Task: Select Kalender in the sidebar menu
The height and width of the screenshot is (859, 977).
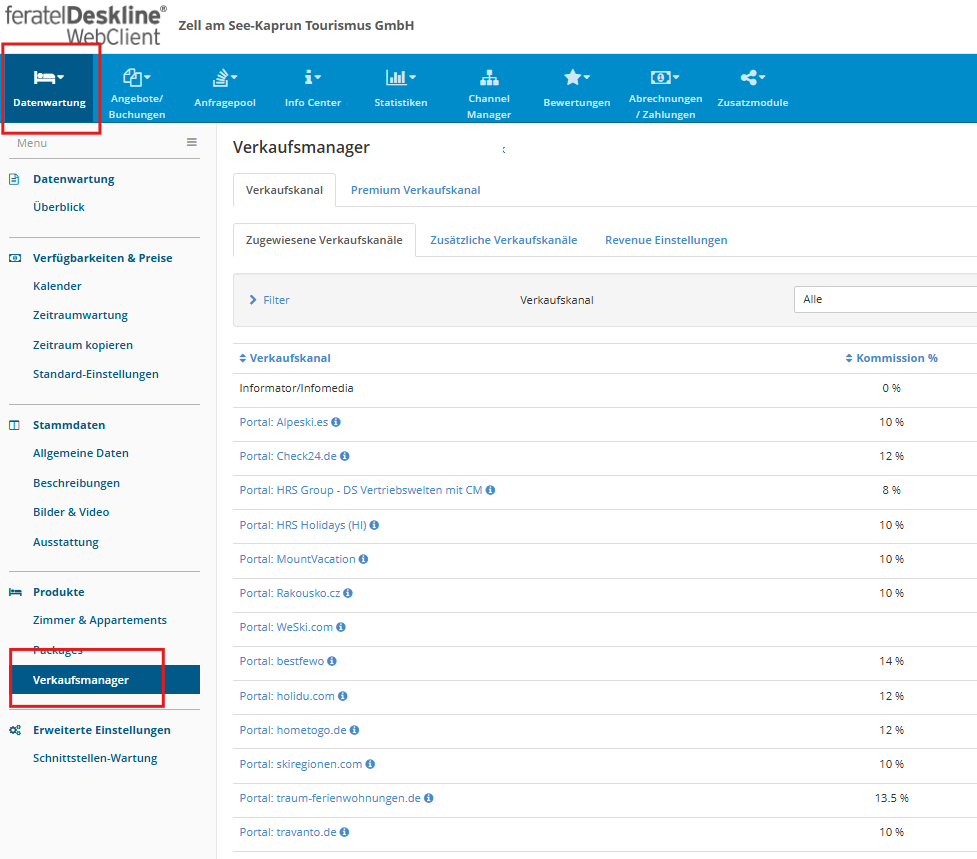Action: (57, 286)
